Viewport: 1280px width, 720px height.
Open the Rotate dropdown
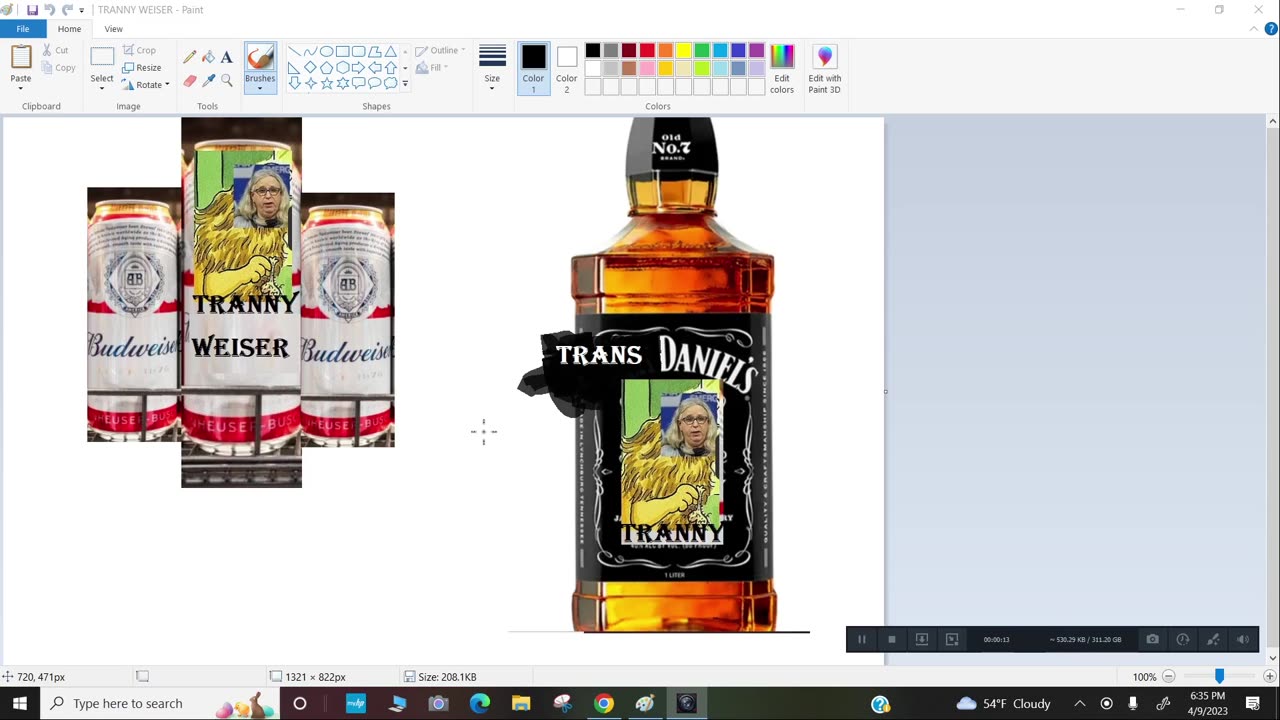(x=145, y=85)
